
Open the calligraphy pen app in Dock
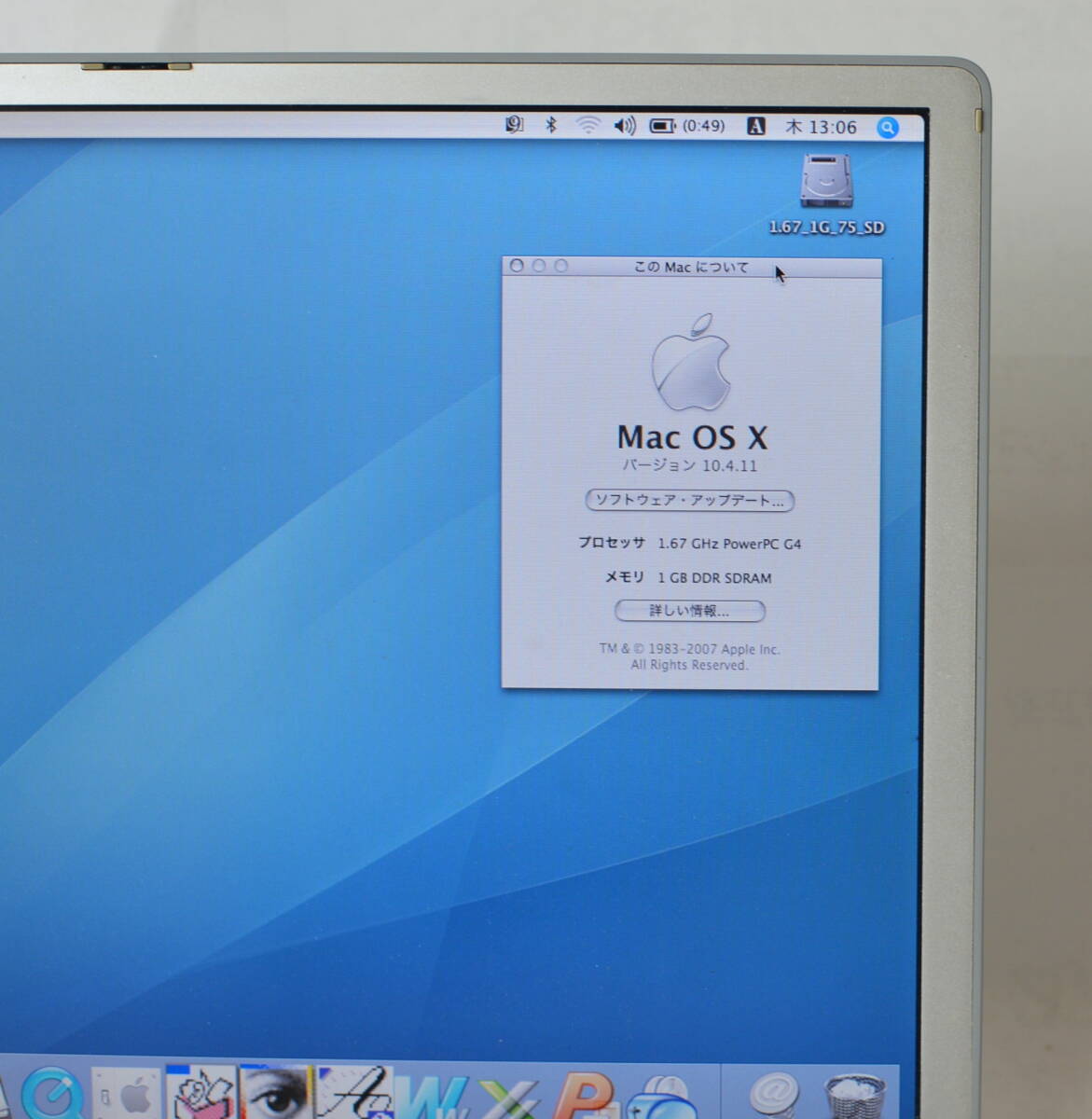click(354, 1092)
